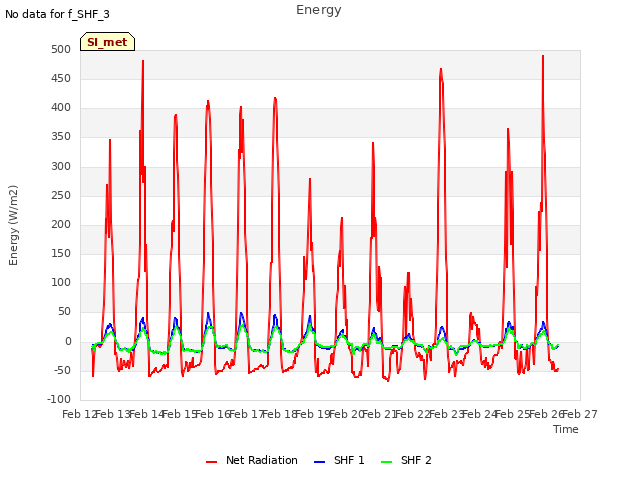Screen dimensions: 640x480
Task: Click the Feb 23 x-axis date label
Action: [x=447, y=414]
